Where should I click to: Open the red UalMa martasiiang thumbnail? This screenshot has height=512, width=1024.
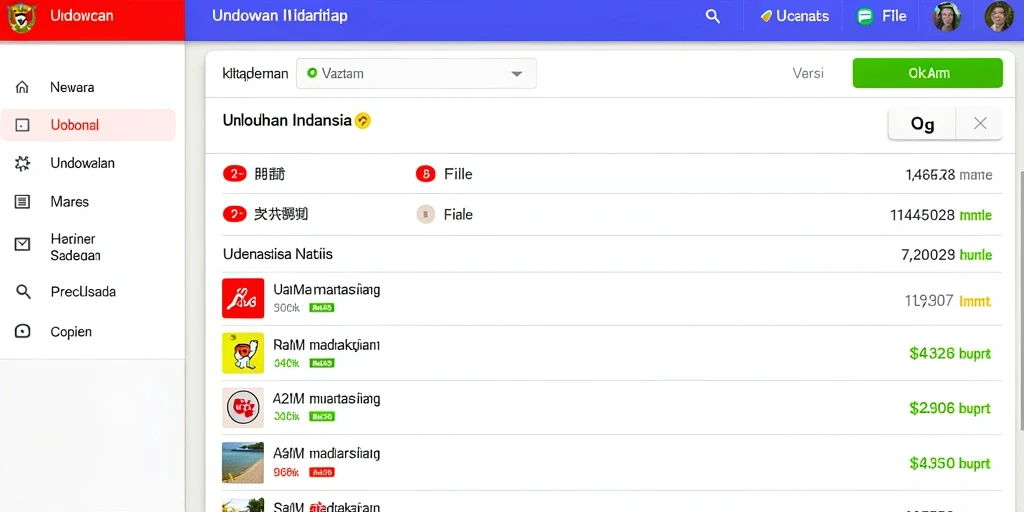[243, 298]
